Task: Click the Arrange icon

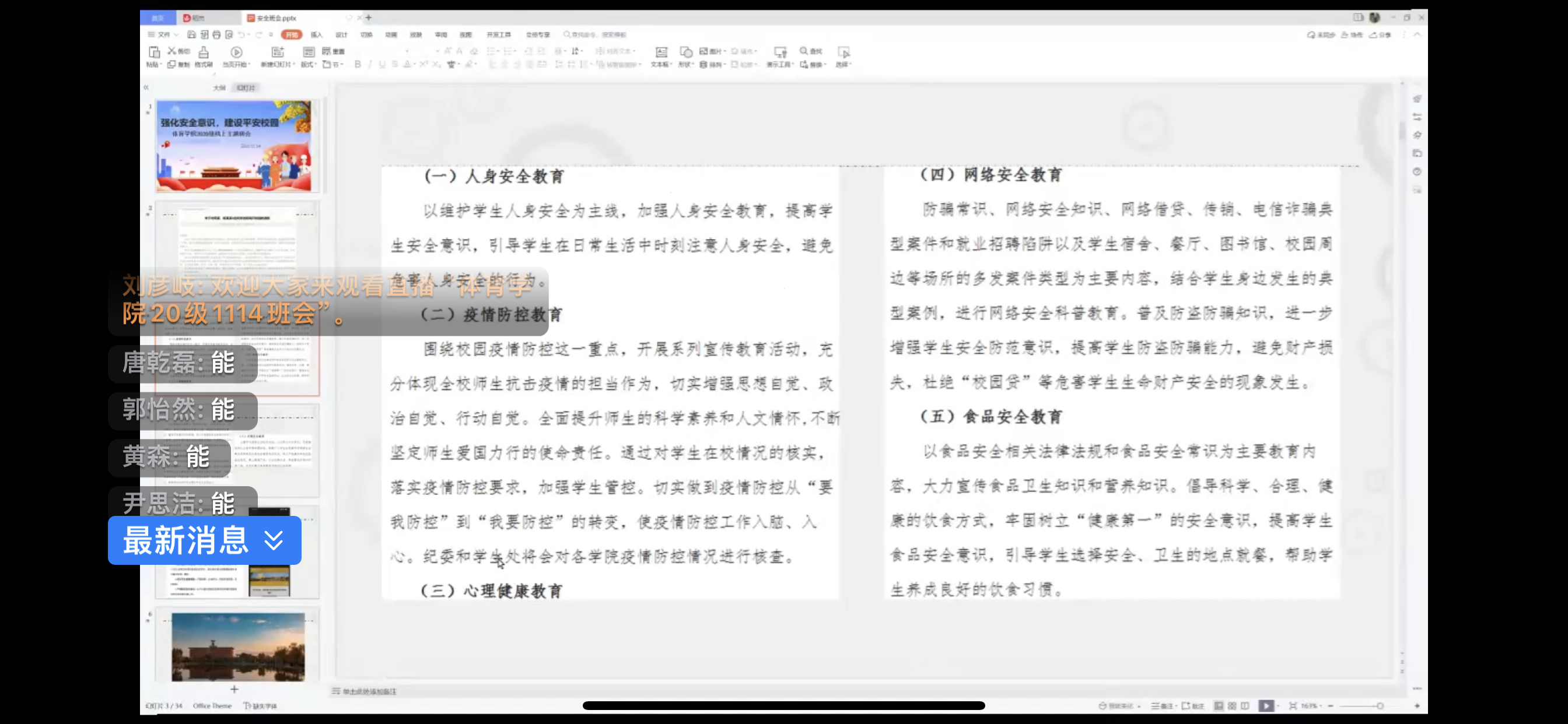Action: pos(703,65)
